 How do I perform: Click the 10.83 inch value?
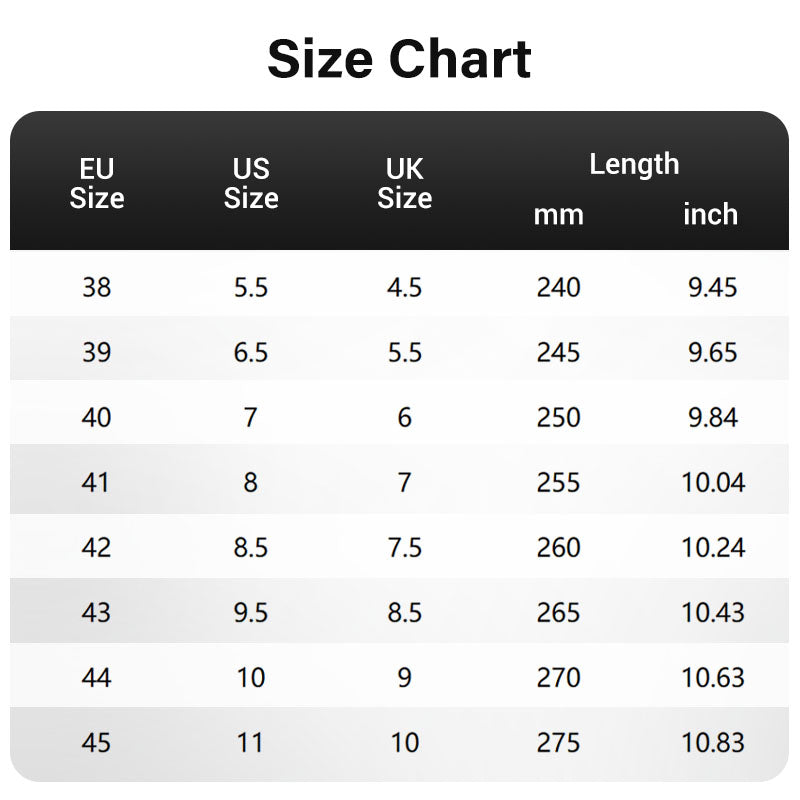click(x=713, y=743)
